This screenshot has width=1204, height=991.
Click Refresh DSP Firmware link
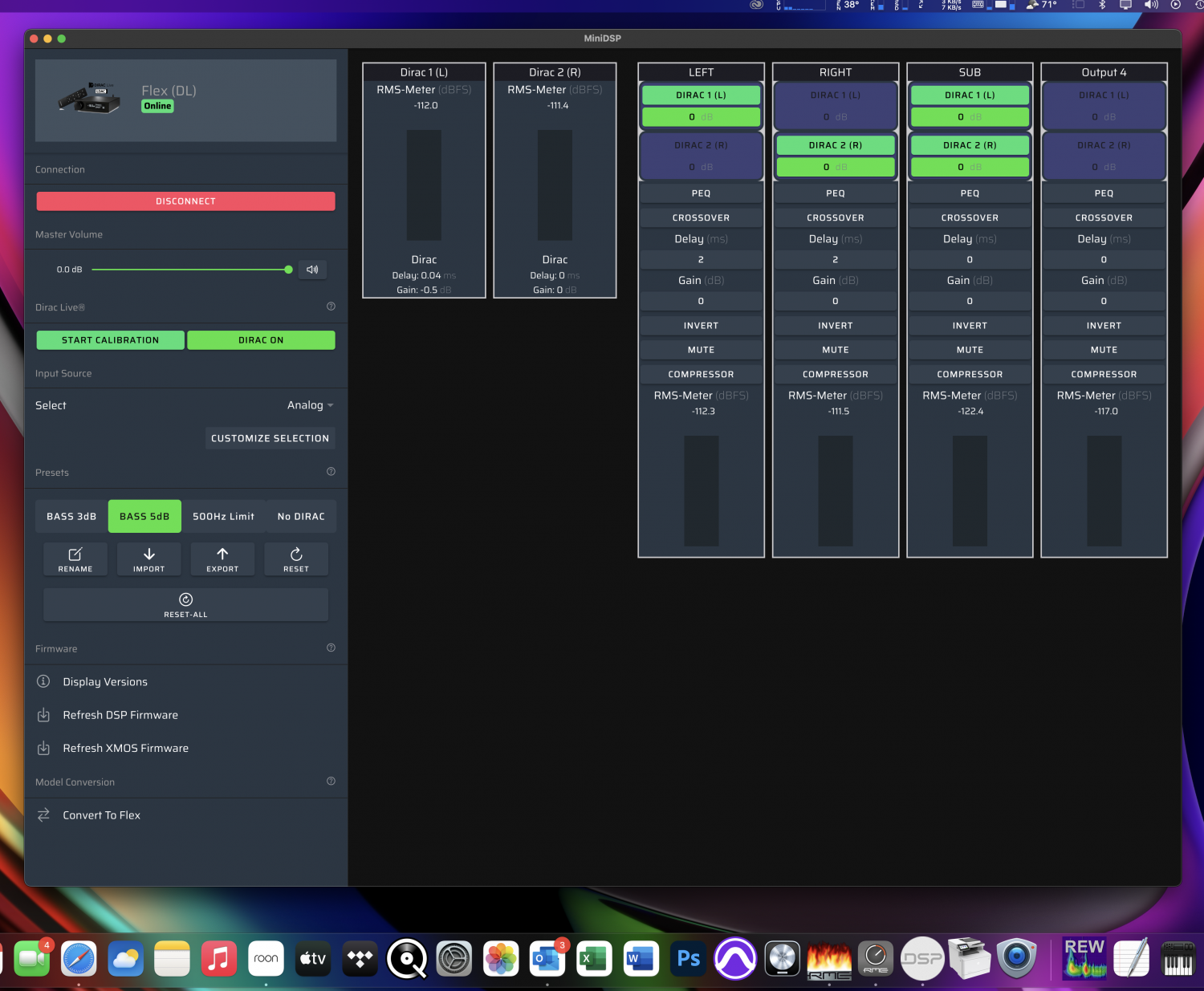click(120, 714)
